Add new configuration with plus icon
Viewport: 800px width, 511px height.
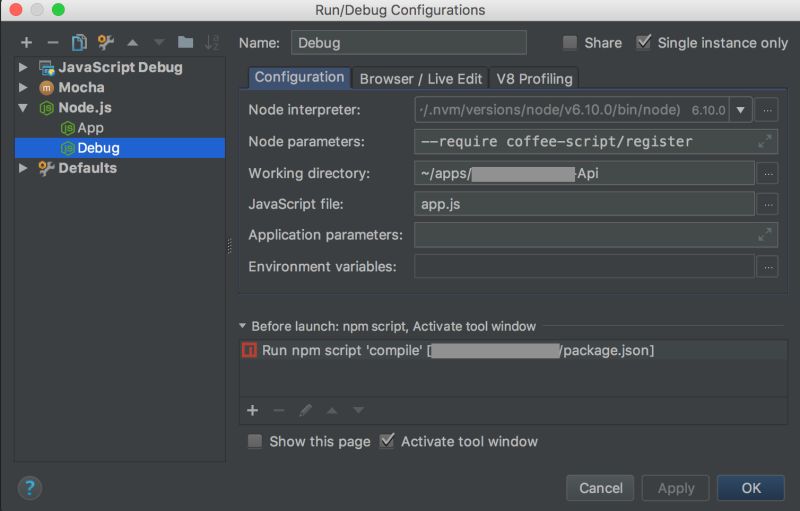[x=27, y=43]
